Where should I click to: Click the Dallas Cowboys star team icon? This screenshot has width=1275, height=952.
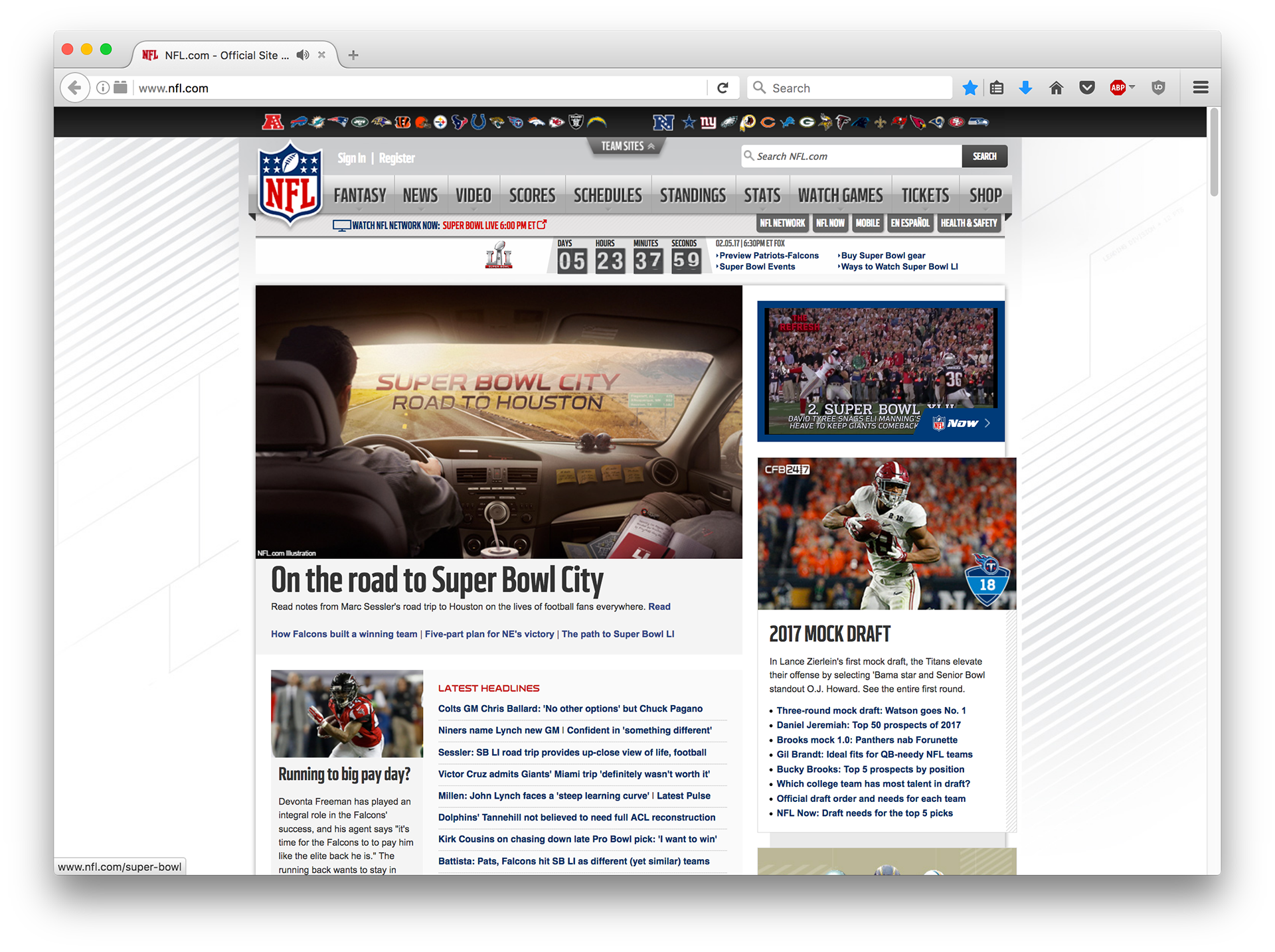(689, 122)
